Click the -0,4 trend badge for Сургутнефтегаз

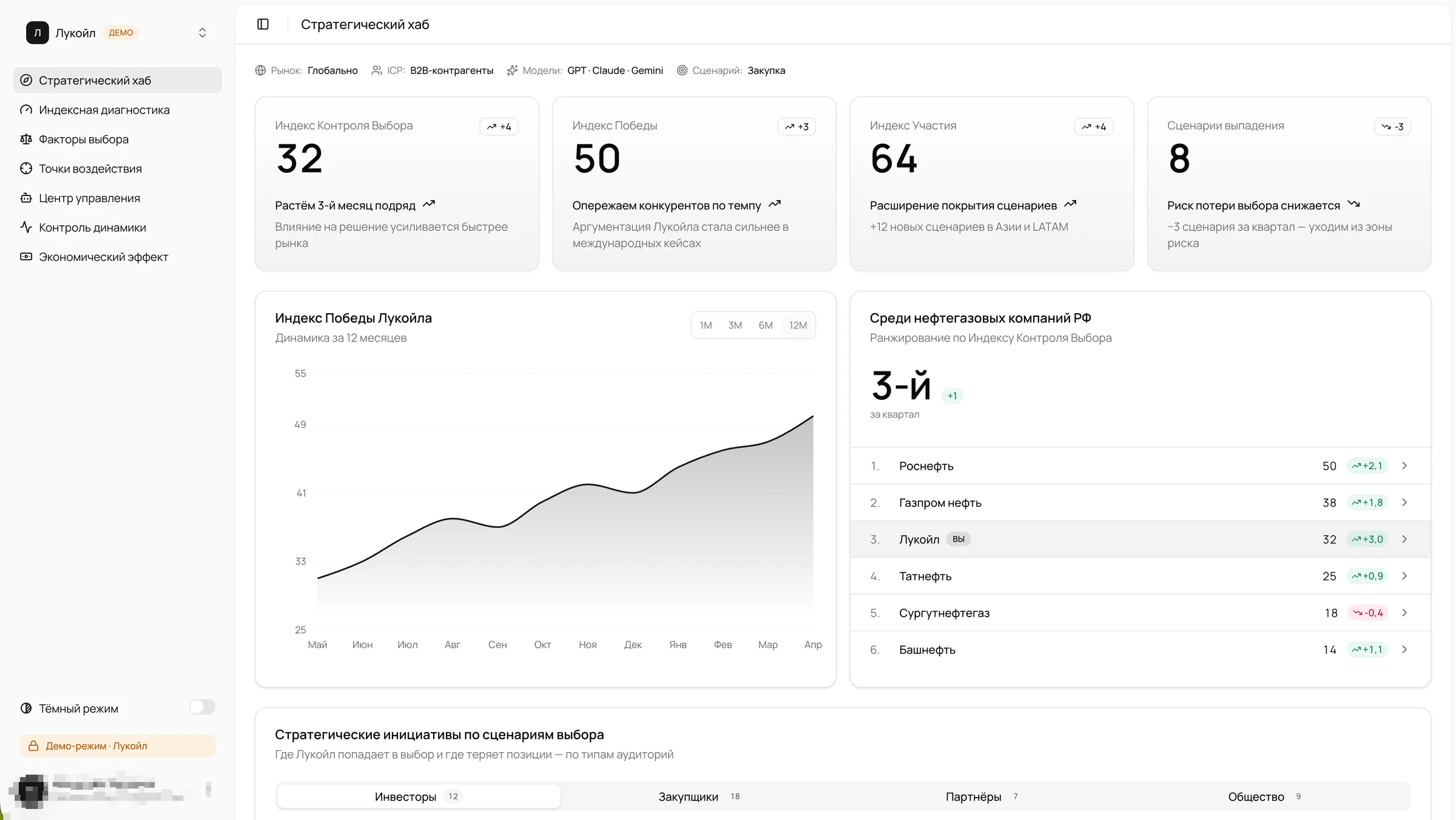pos(1367,613)
